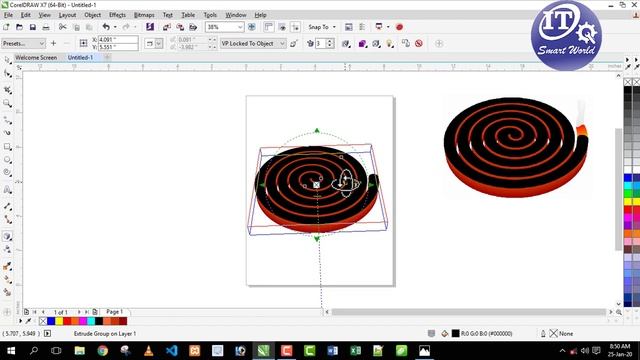The image size is (640, 360).
Task: Switch to the Welcome Screen tab
Action: (x=36, y=58)
